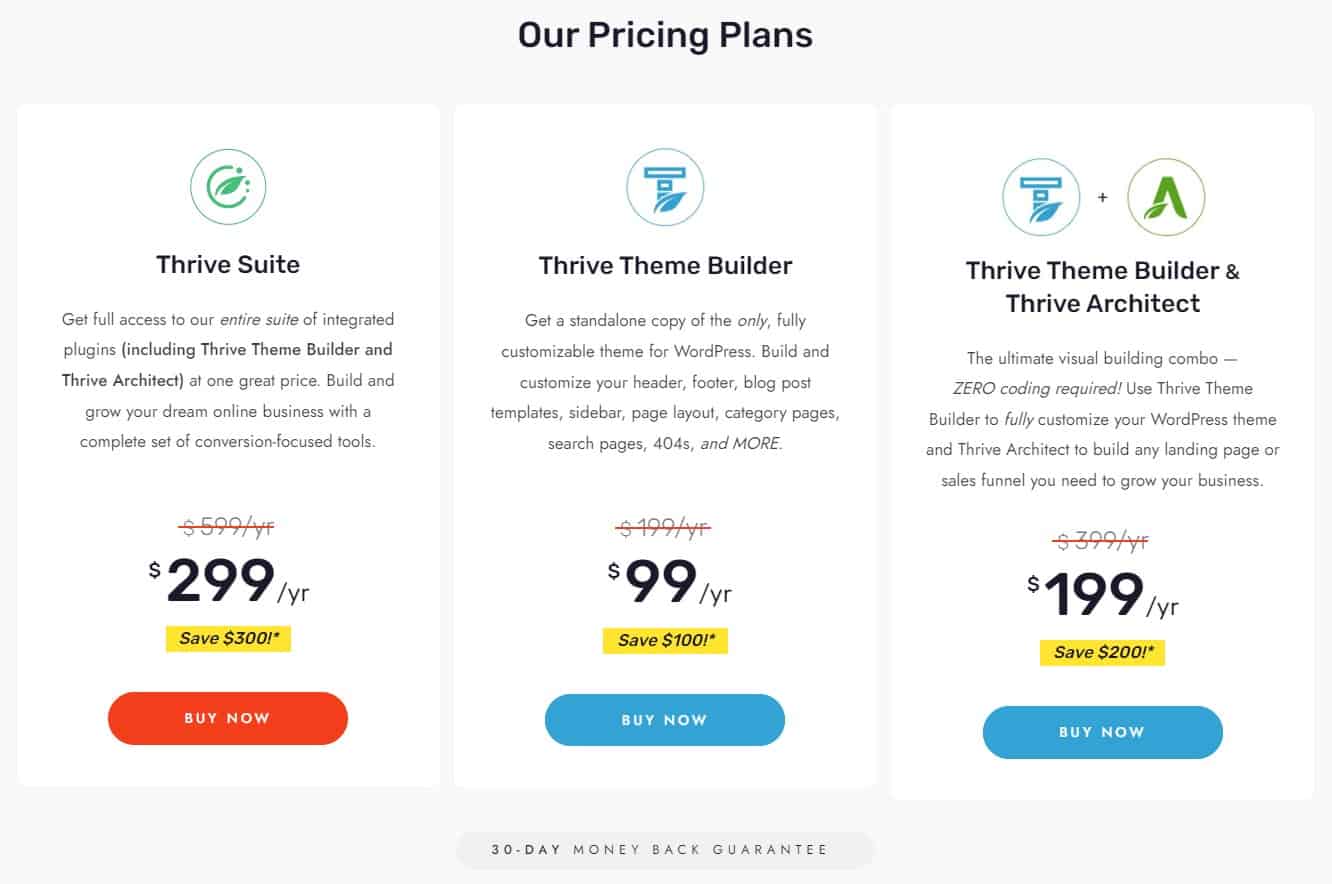Click the blue page icon above Thrive Theme Builder
This screenshot has width=1332, height=884.
[665, 186]
